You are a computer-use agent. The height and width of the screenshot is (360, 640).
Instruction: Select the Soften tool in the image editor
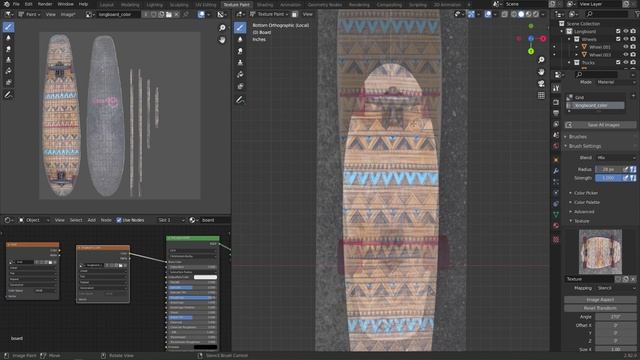8,38
